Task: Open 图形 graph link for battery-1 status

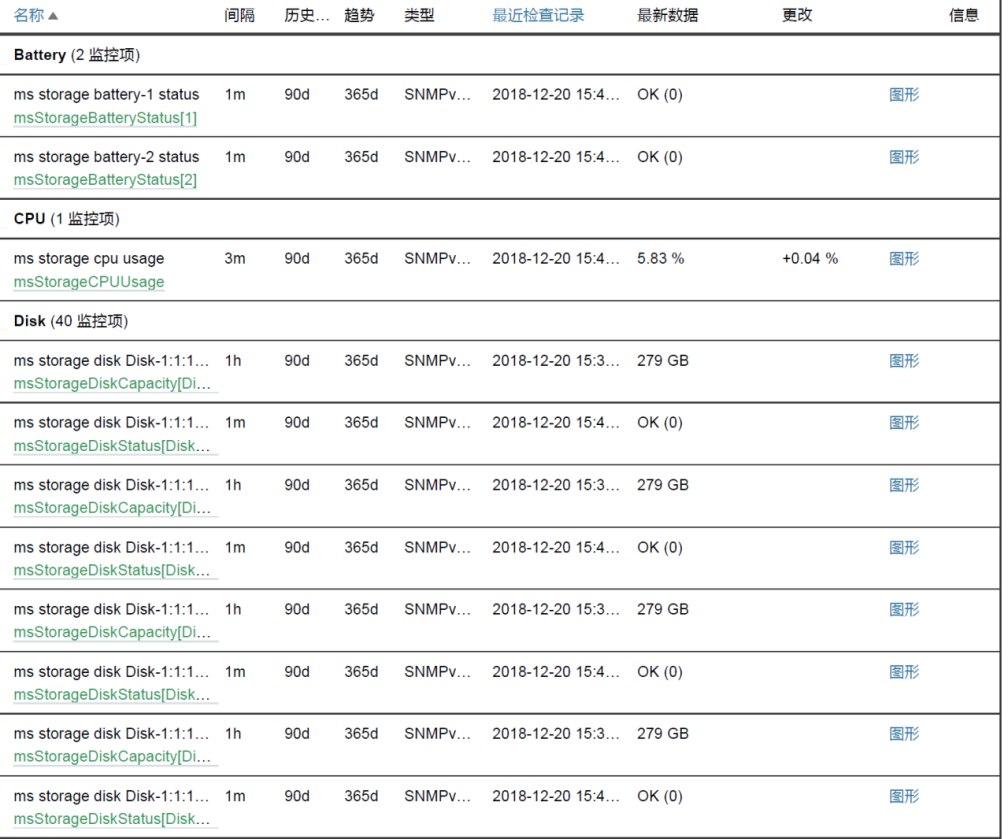Action: [904, 95]
